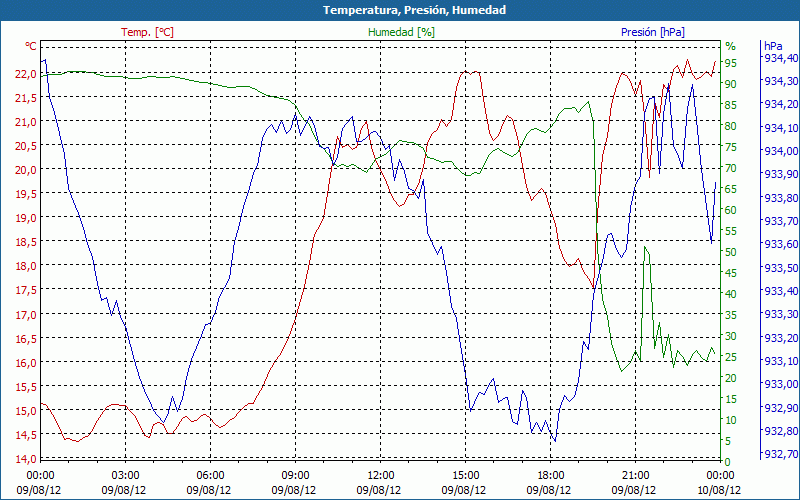The image size is (800, 500).
Task: Click humidity axis value 40
Action: point(731,294)
